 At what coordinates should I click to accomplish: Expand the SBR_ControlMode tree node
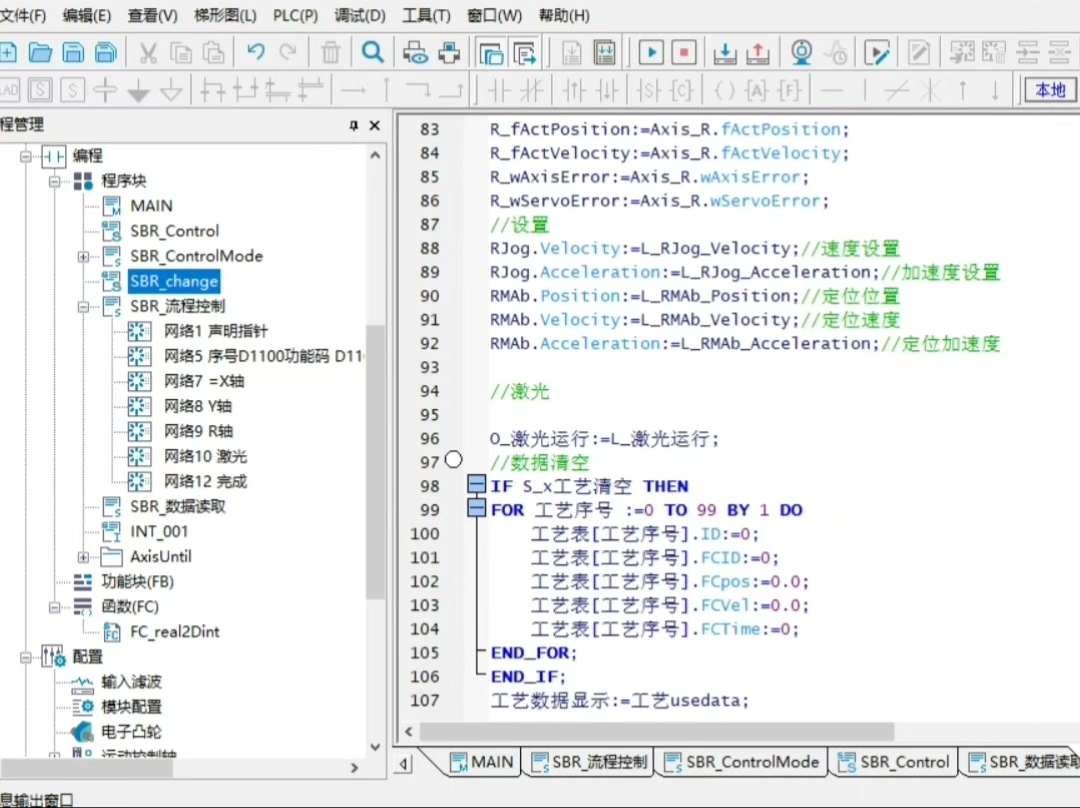click(x=83, y=257)
